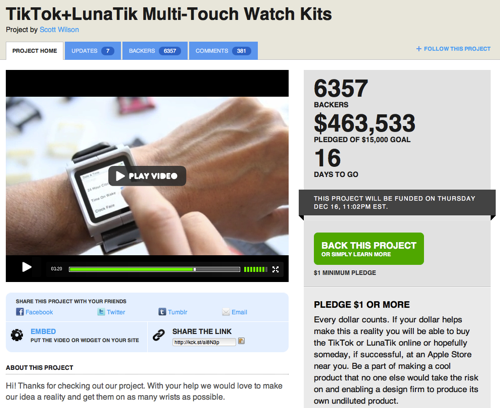This screenshot has height=408, width=500.
Task: Click the green video progress bar
Action: click(x=154, y=269)
